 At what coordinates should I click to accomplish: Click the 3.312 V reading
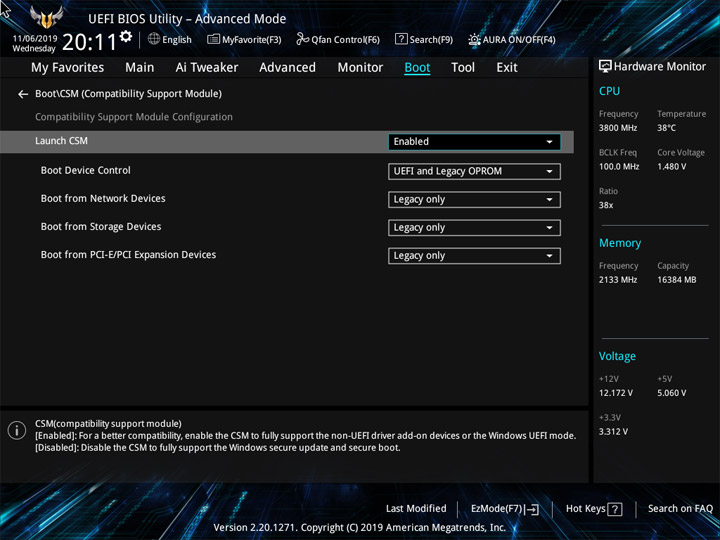[x=613, y=432]
